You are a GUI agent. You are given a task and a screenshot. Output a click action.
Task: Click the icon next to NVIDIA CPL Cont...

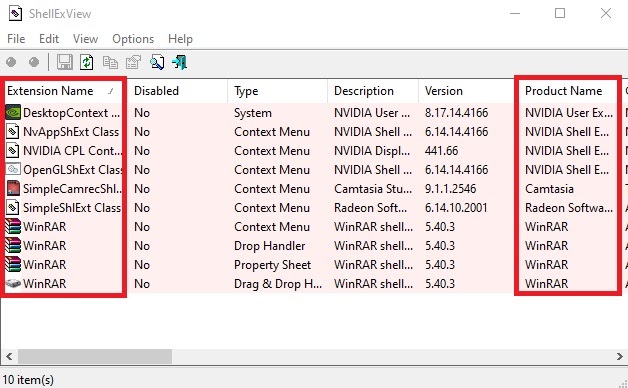tap(13, 151)
